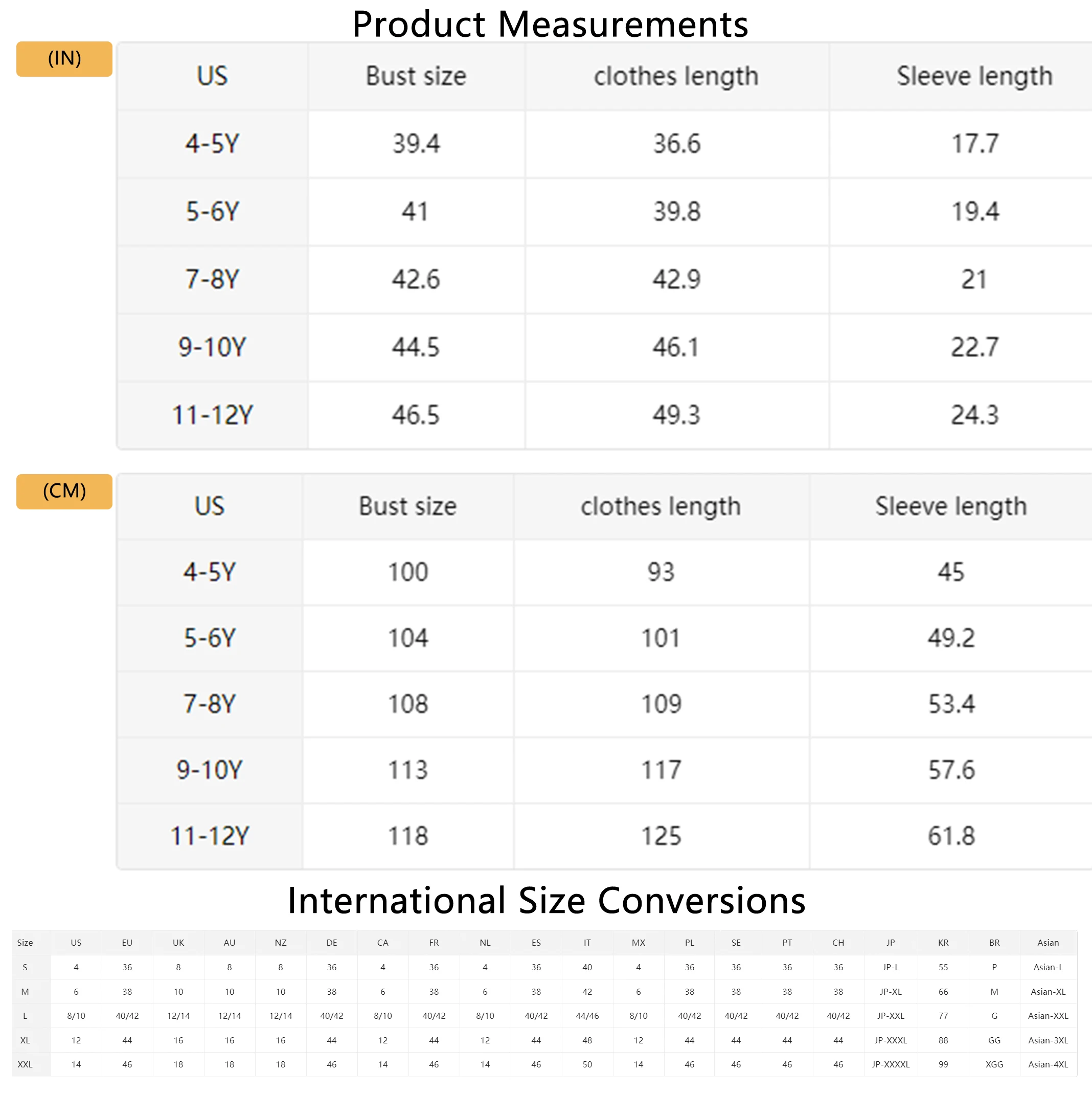
Task: Click the 46.5 bust size value
Action: 416,415
